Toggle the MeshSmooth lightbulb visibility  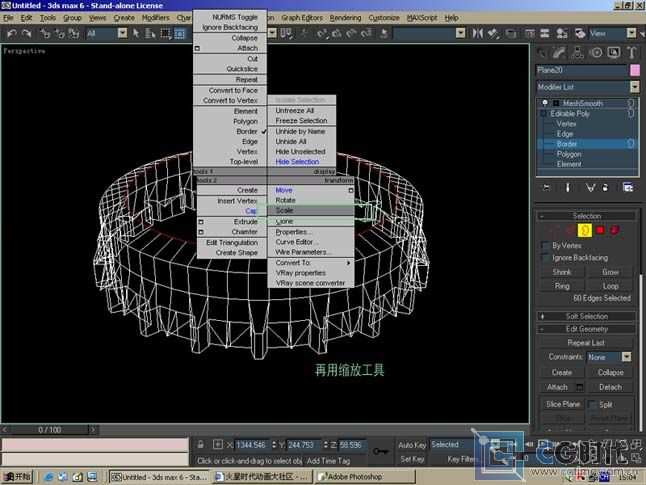pyautogui.click(x=545, y=103)
